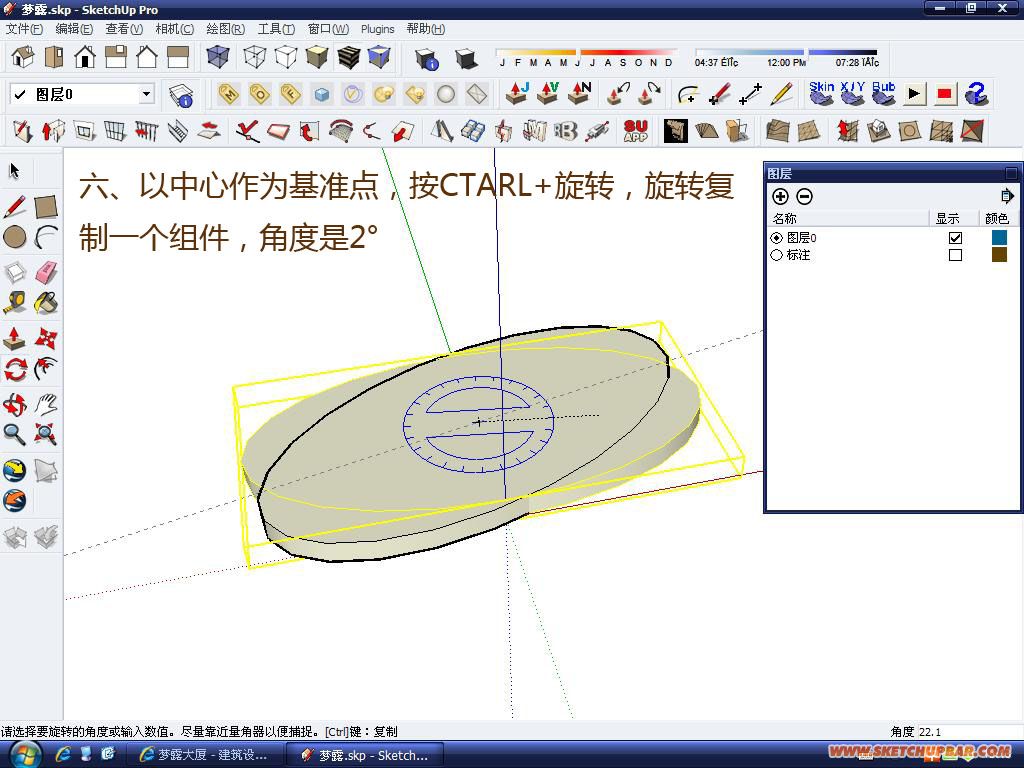This screenshot has height=768, width=1024.
Task: Open the Plugins menu
Action: pyautogui.click(x=377, y=29)
